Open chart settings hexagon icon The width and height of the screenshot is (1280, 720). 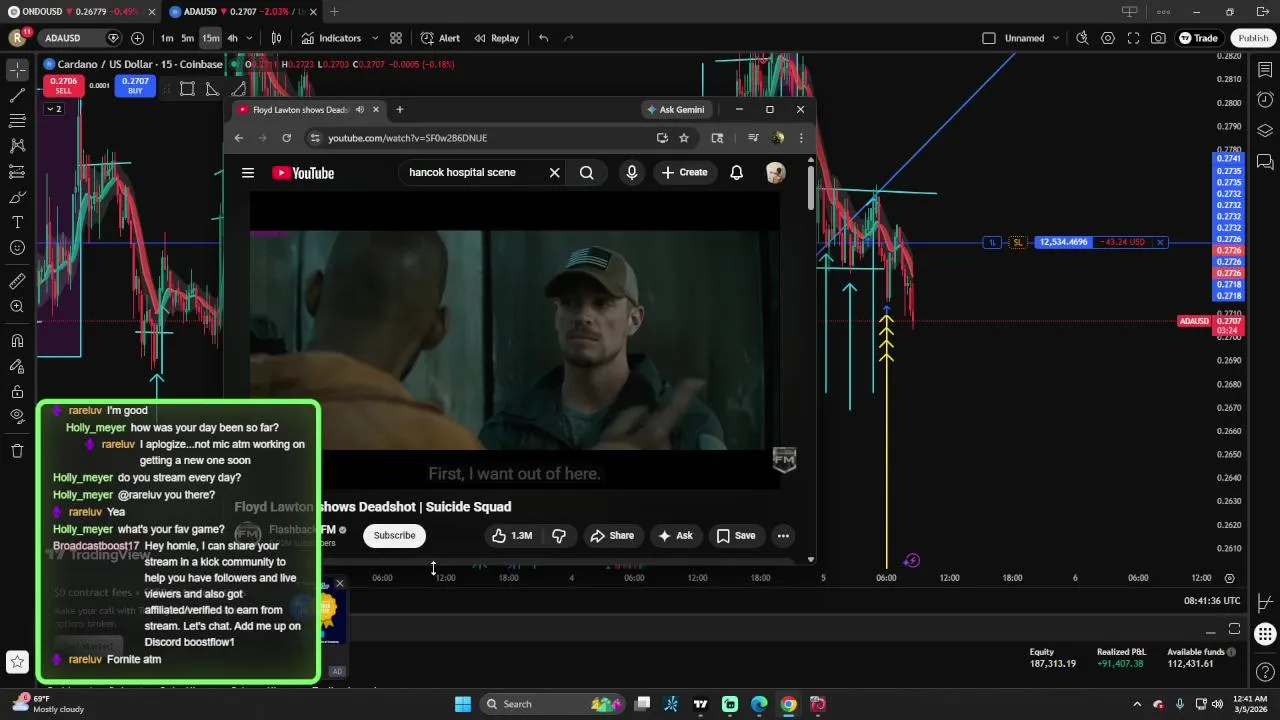tap(1108, 38)
